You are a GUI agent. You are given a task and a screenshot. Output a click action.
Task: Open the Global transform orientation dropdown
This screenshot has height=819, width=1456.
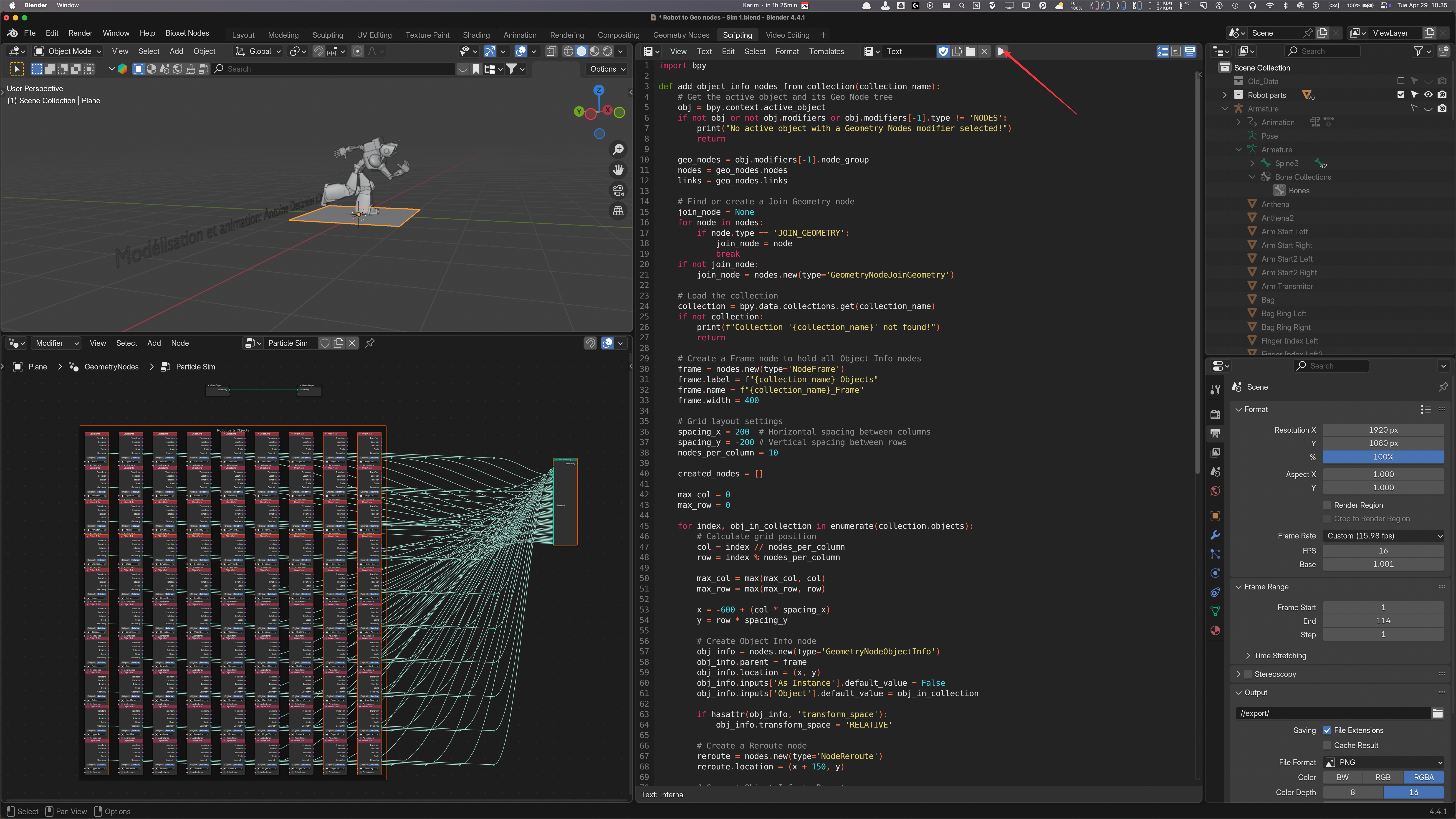tap(258, 51)
